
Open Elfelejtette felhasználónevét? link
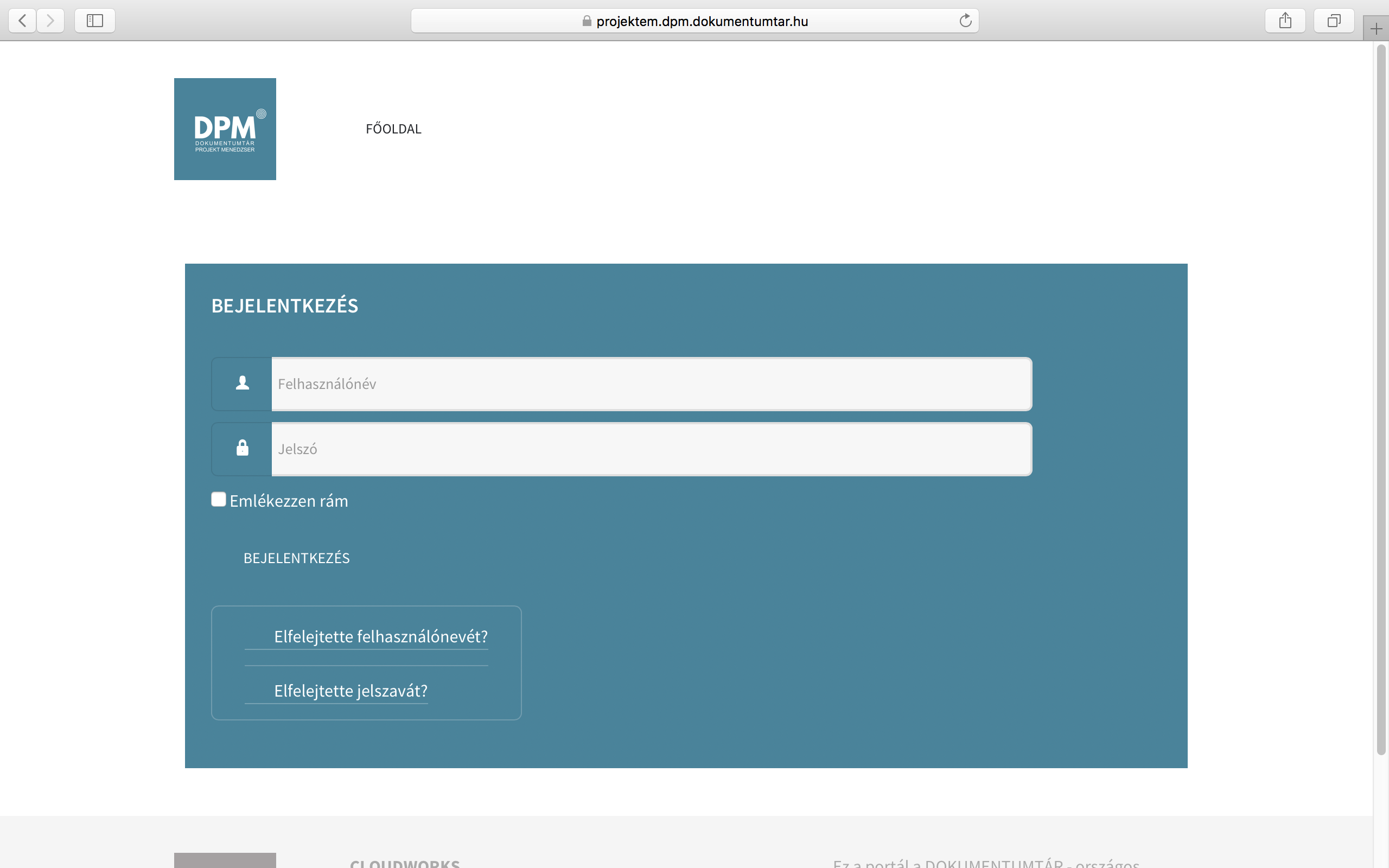380,636
